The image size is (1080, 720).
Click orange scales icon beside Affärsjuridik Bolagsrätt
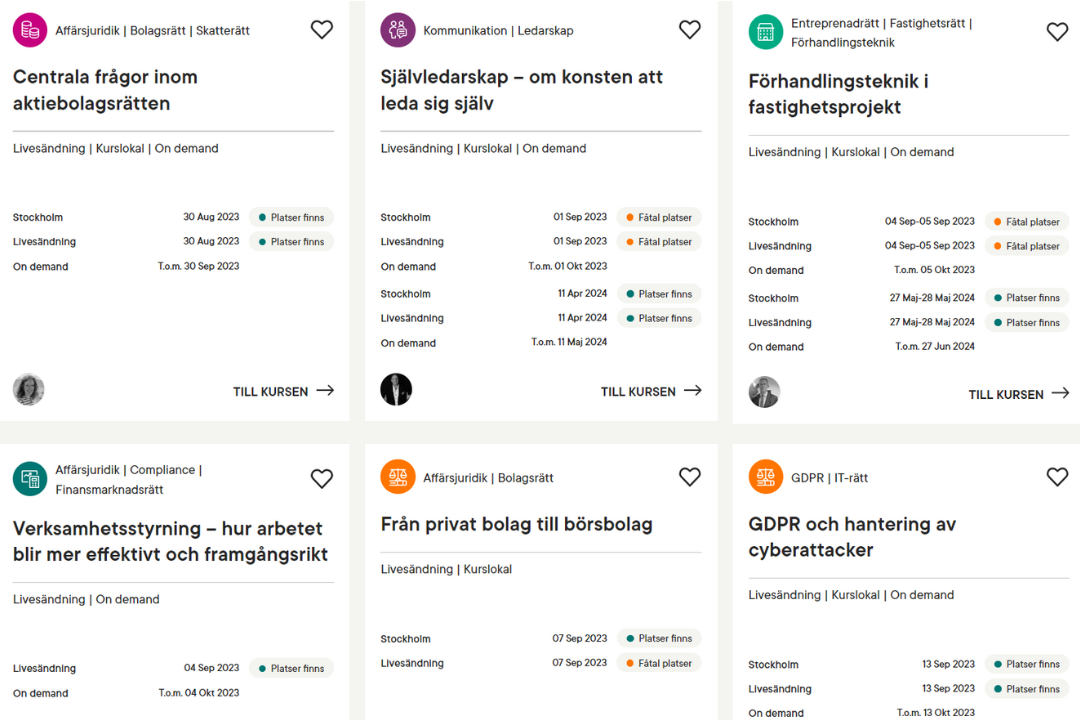[x=398, y=477]
